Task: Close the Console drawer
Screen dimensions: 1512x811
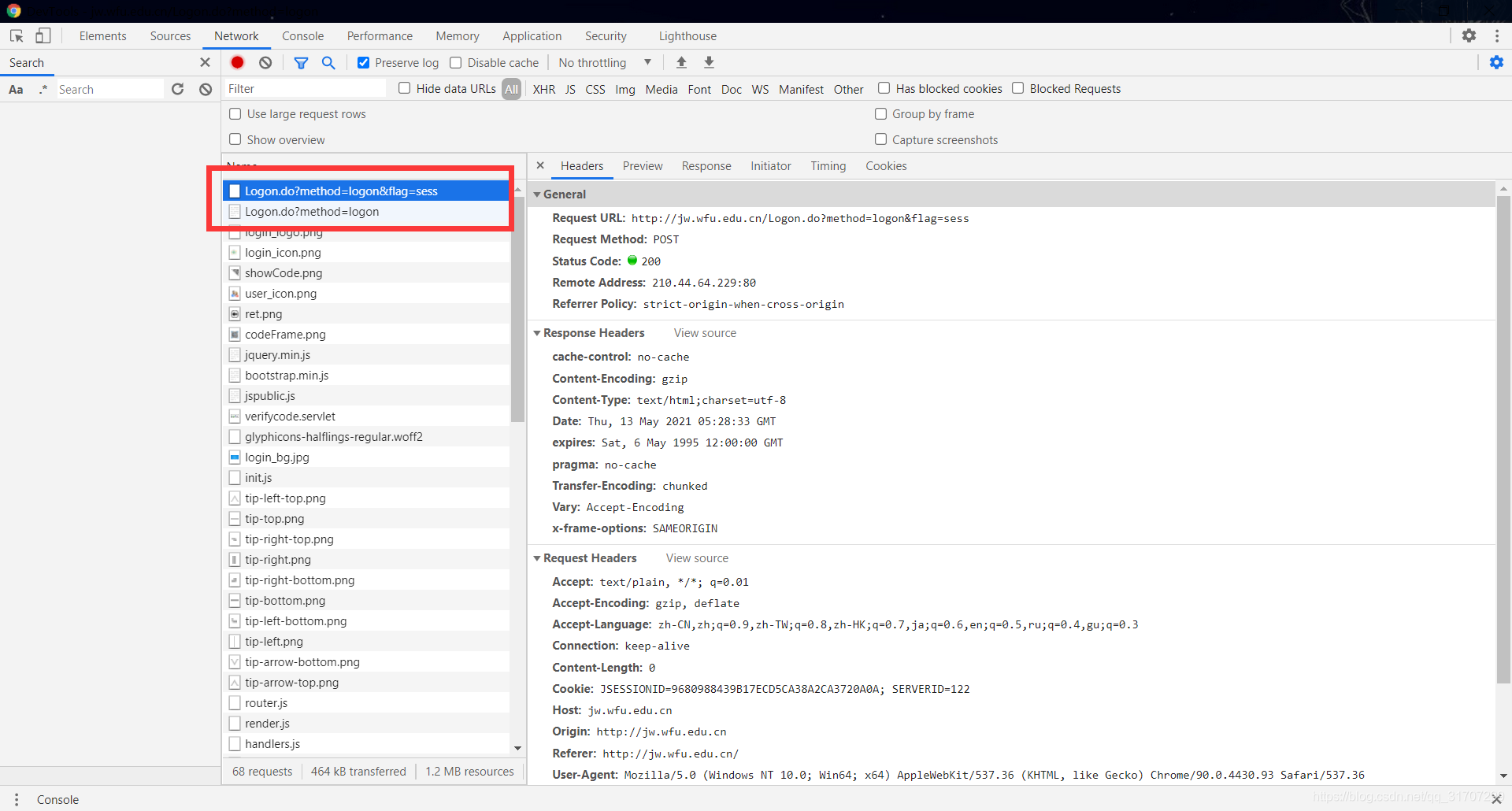Action: (x=1495, y=799)
